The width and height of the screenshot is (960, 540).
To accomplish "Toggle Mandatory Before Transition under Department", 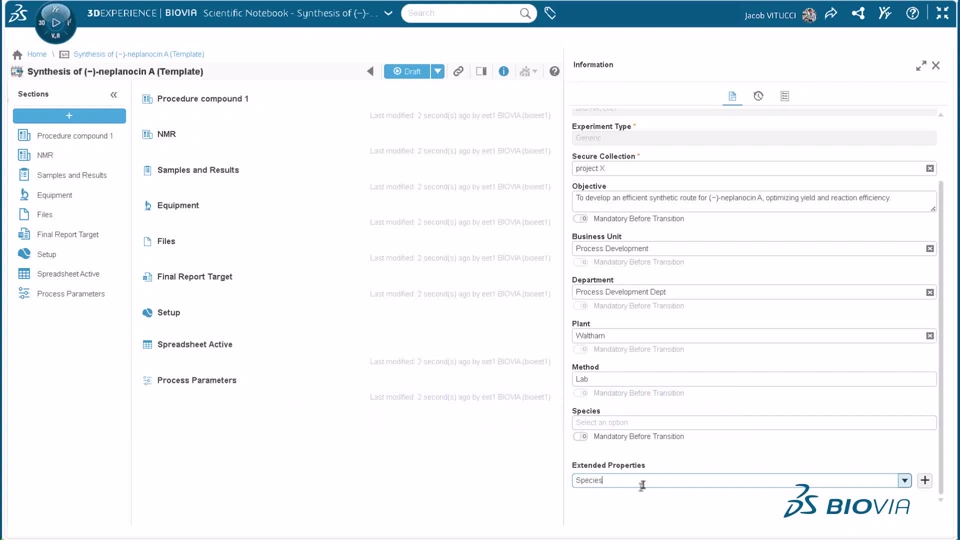I will tap(580, 306).
